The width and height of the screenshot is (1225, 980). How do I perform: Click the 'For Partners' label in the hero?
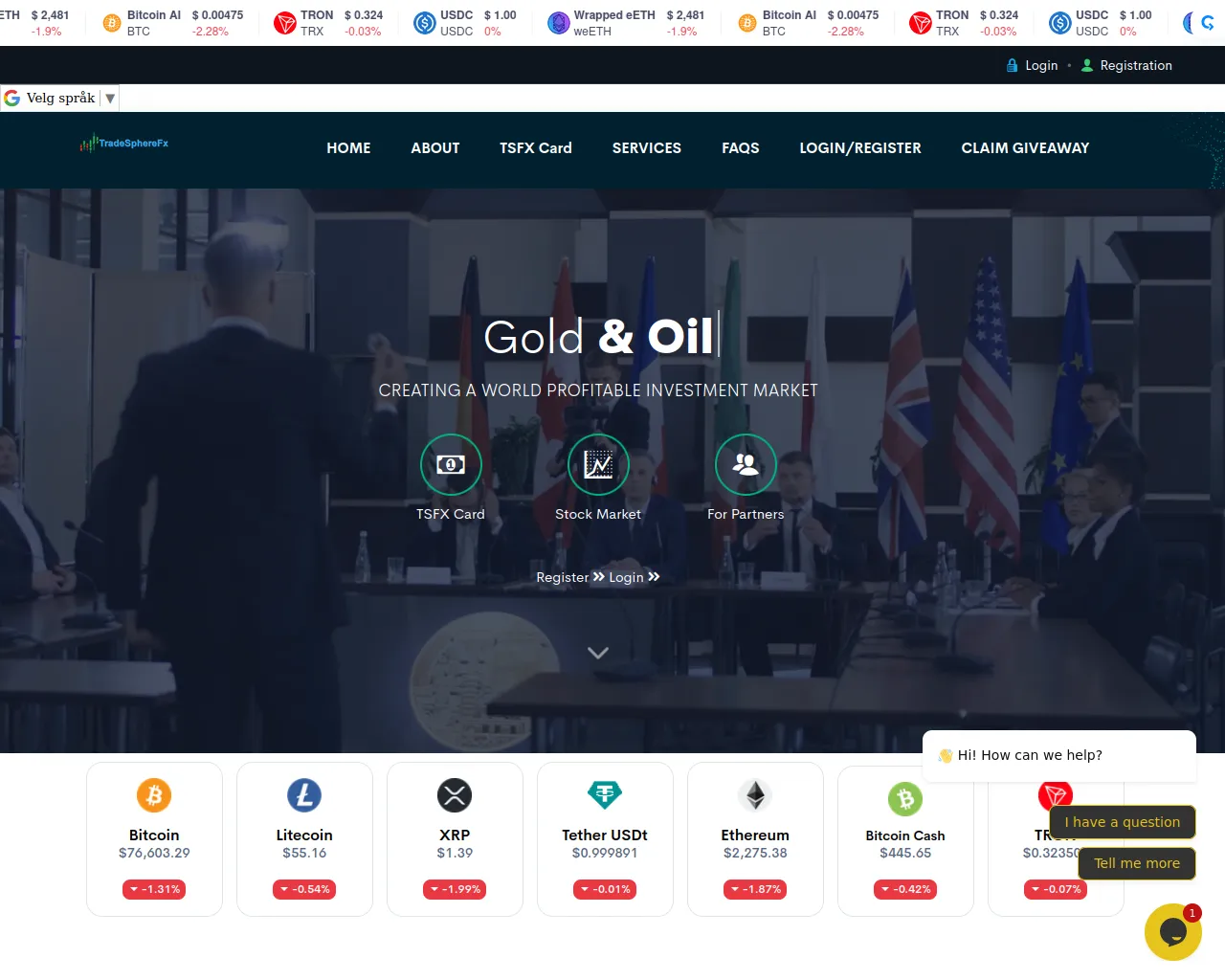tap(746, 514)
